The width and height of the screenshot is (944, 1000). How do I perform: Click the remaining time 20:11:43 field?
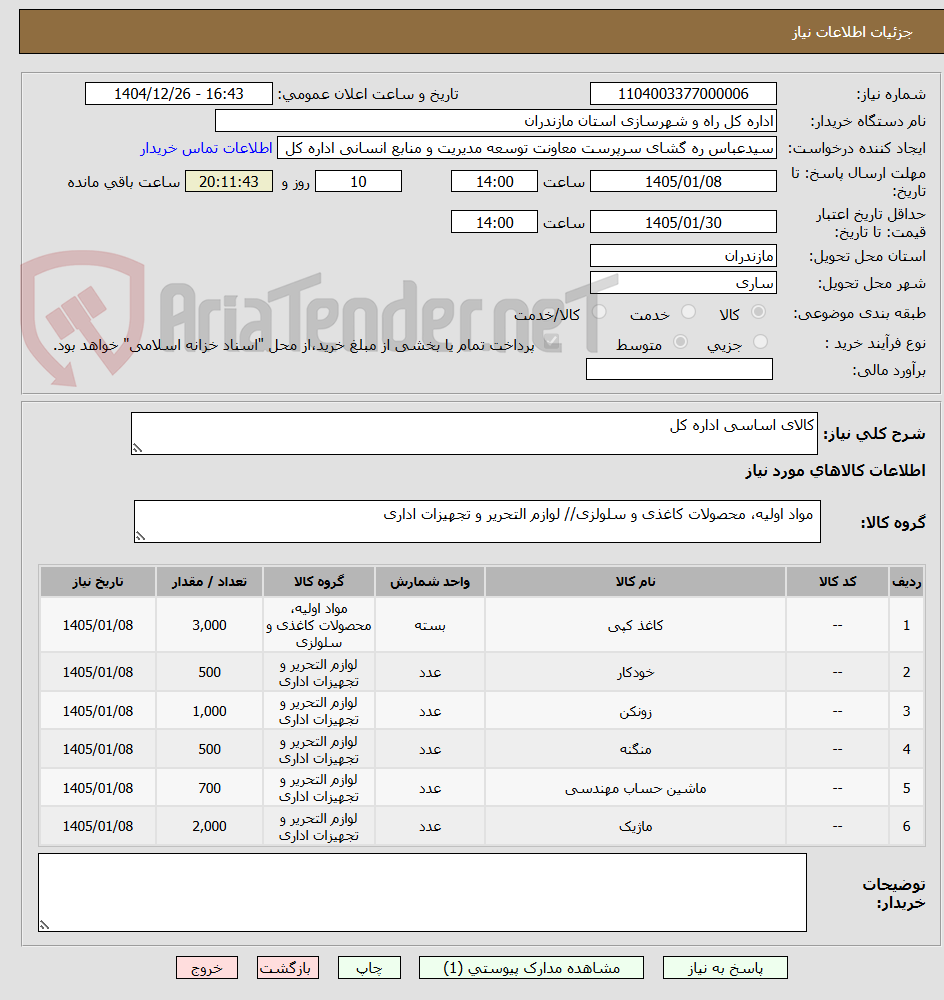229,182
